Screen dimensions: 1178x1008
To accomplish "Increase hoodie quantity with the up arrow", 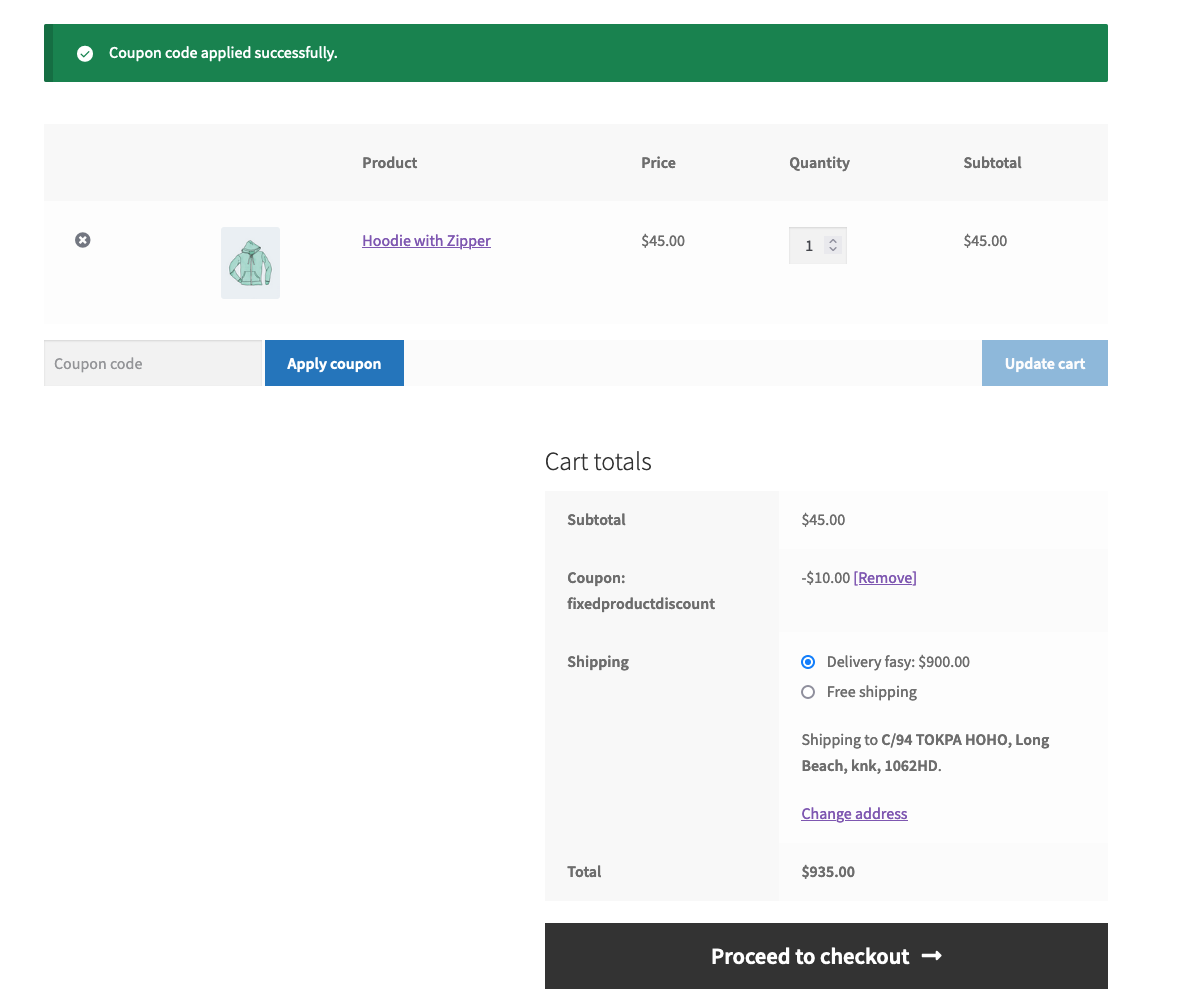I will [x=831, y=239].
